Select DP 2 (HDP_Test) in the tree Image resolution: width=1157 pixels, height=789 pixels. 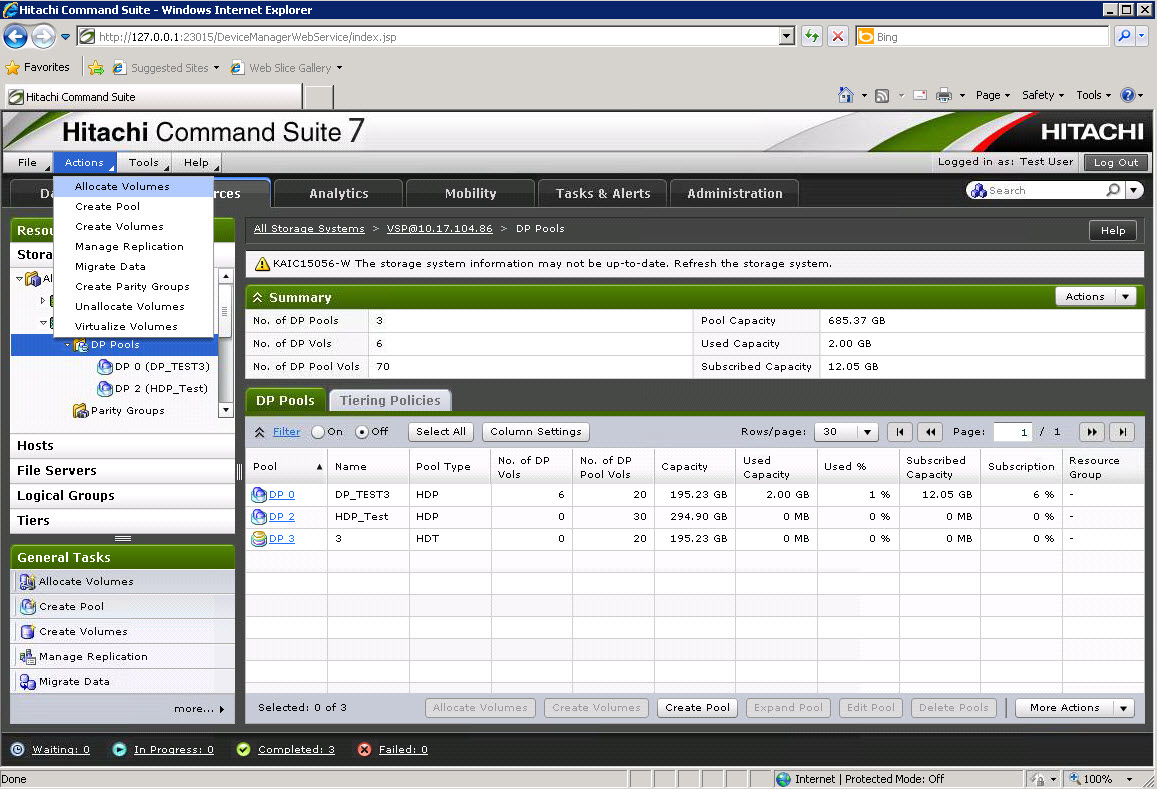[161, 388]
